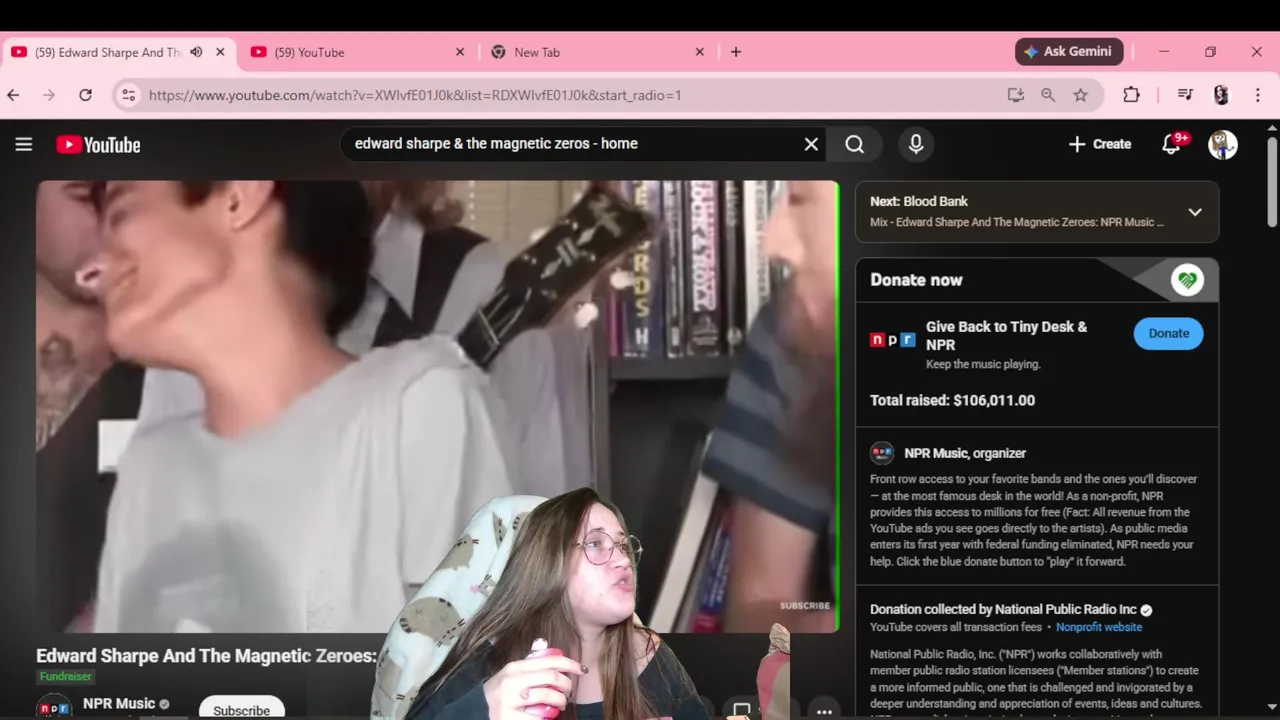Click the Fundraiser badge under title
Viewport: 1280px width, 720px height.
[66, 677]
